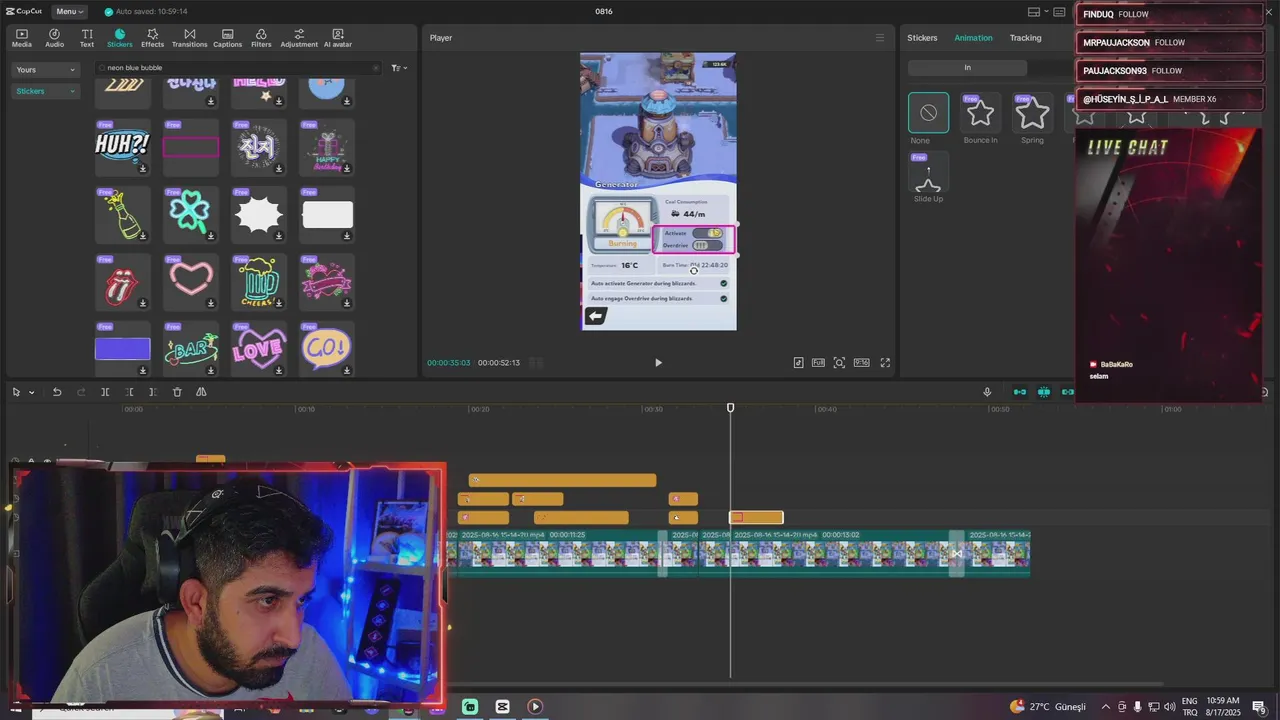Open the Captions panel

(x=227, y=38)
